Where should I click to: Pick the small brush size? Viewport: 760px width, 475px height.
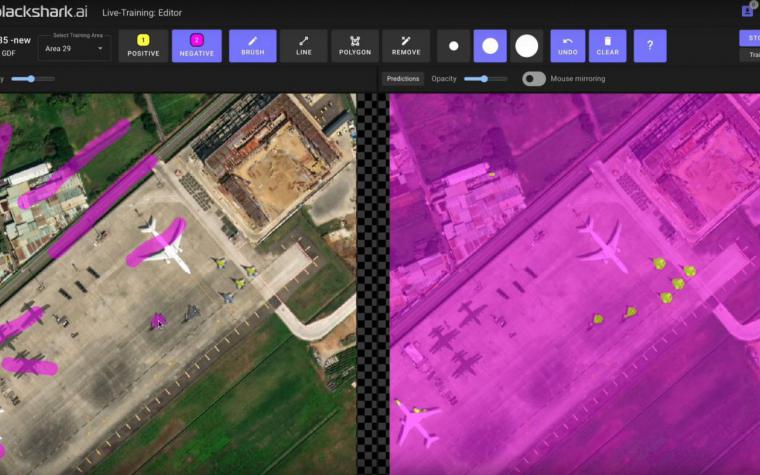[454, 46]
